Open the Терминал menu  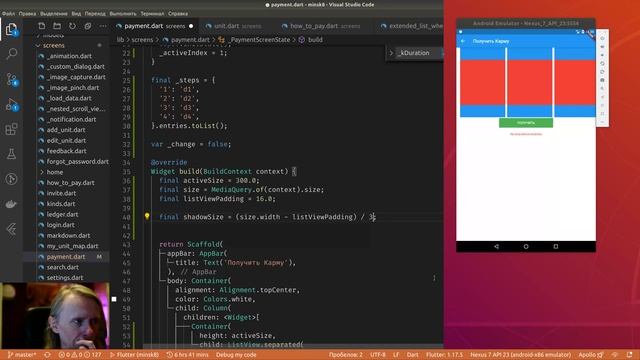point(152,13)
